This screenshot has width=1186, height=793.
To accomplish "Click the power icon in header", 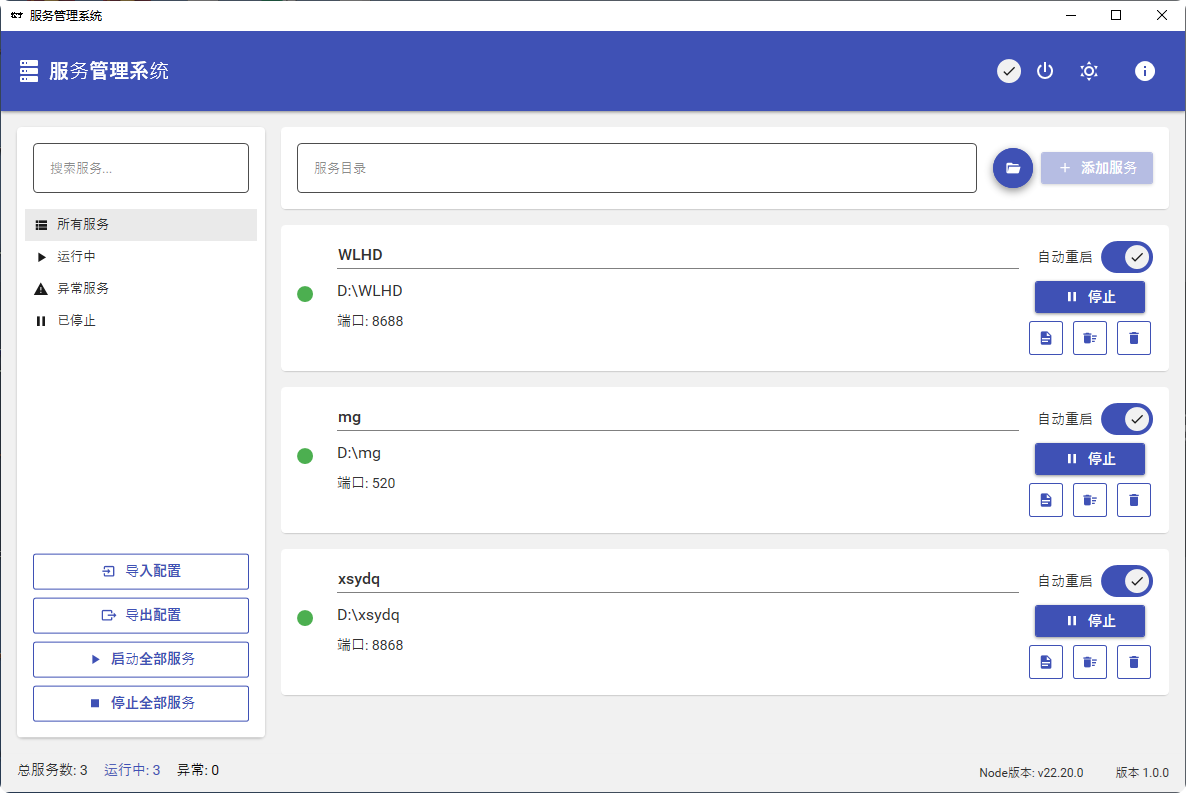I will (x=1045, y=71).
